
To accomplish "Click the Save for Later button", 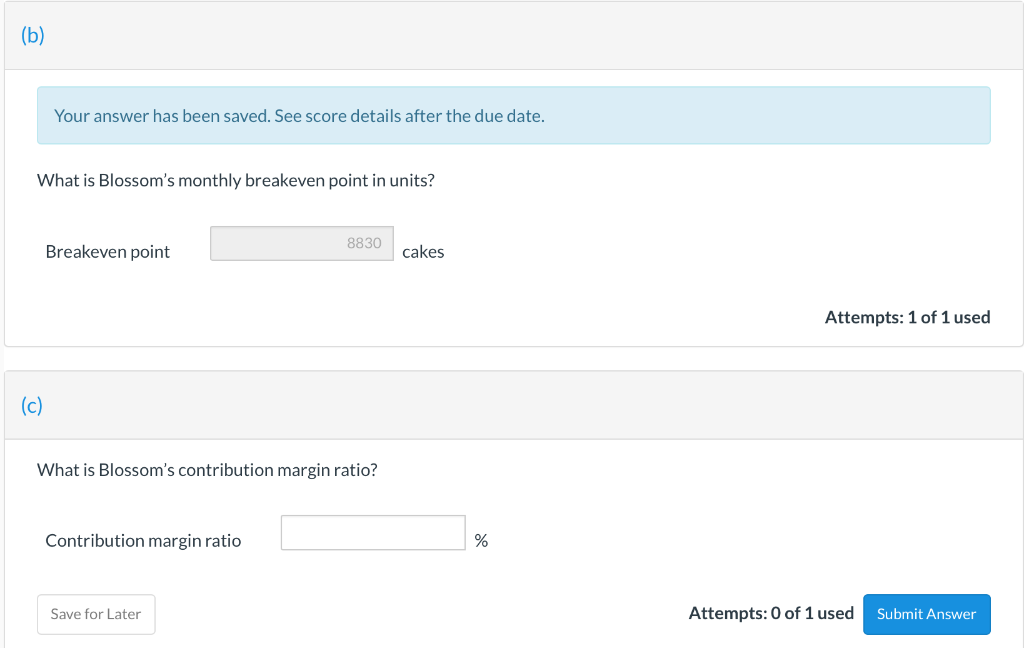I will pyautogui.click(x=96, y=614).
